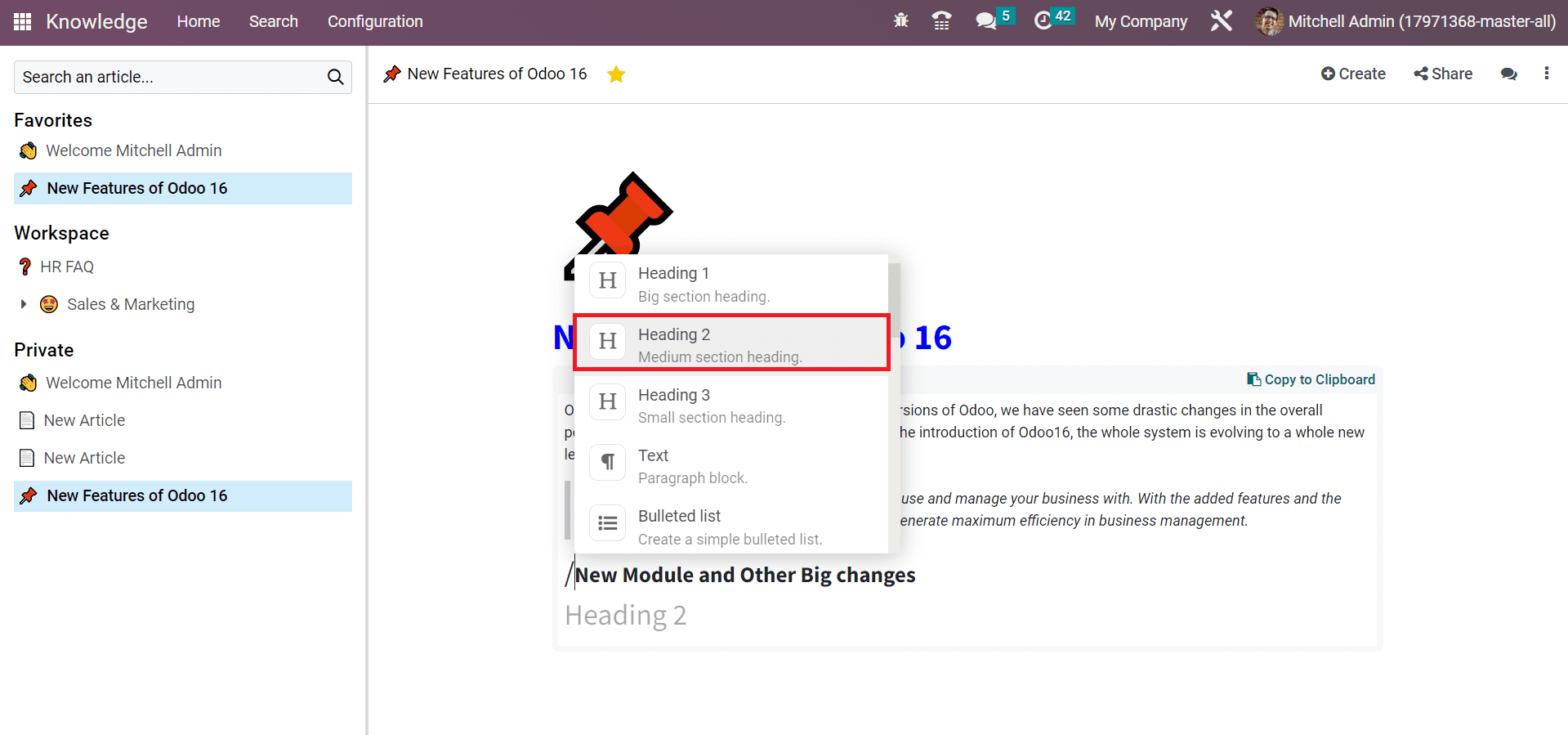Click the Heading 3 H icon
The image size is (1568, 735).
click(x=607, y=401)
